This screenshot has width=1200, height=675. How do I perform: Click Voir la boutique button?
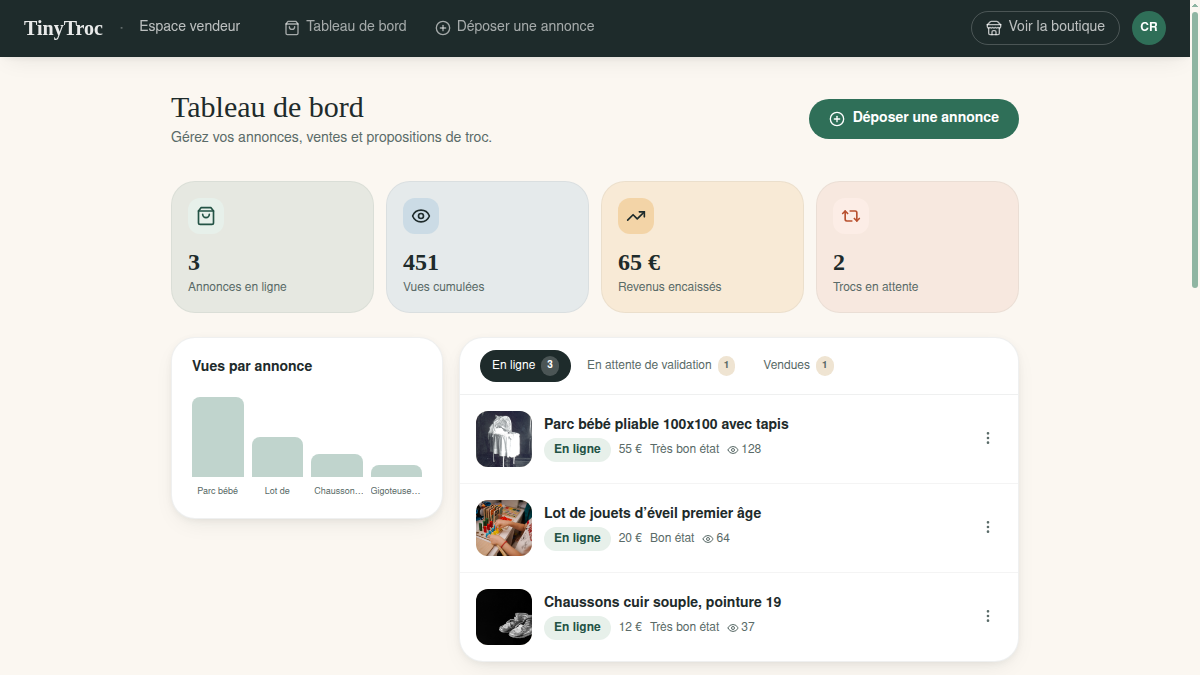pos(1045,27)
